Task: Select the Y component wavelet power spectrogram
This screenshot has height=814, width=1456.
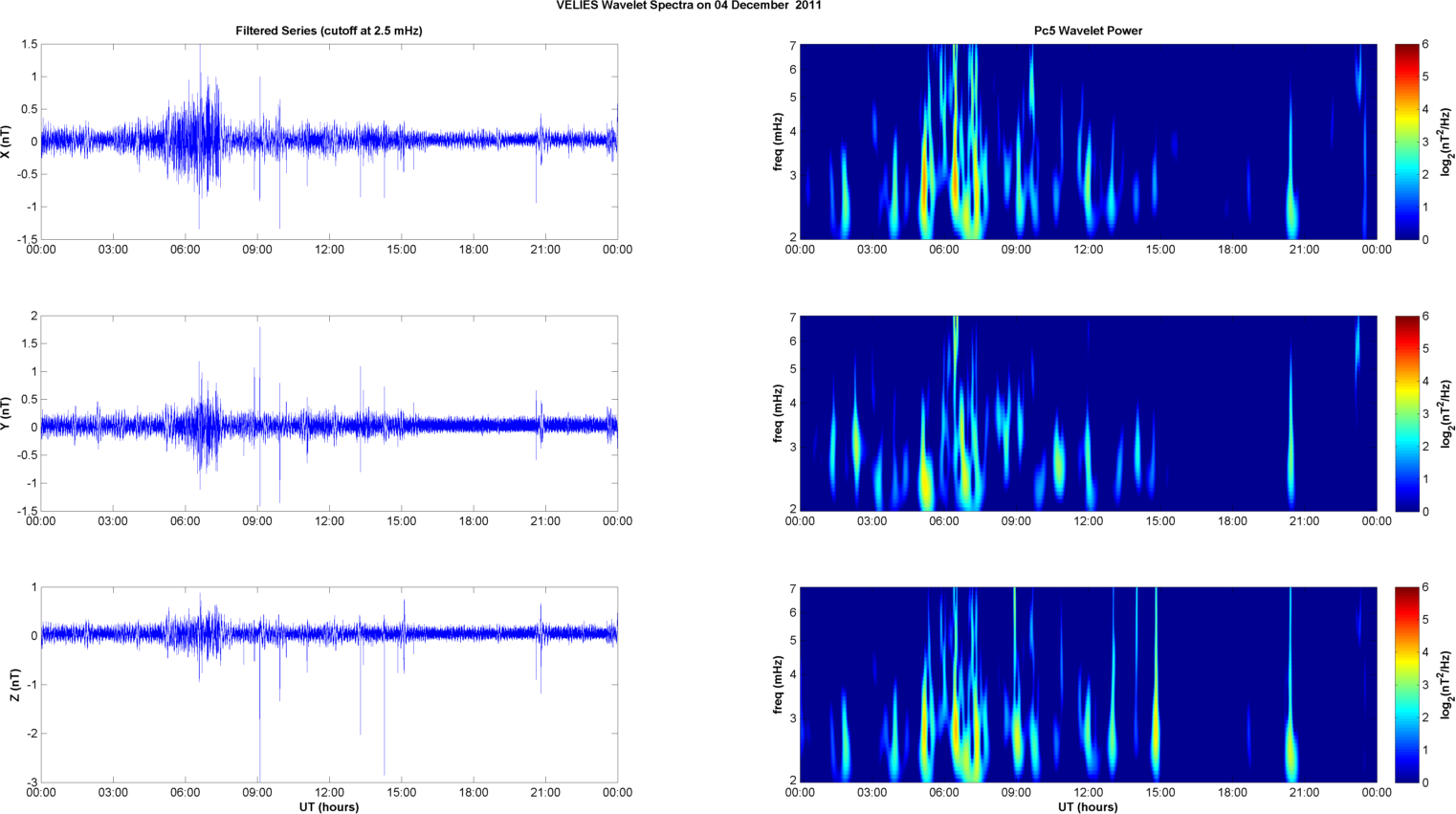Action: pos(1088,413)
